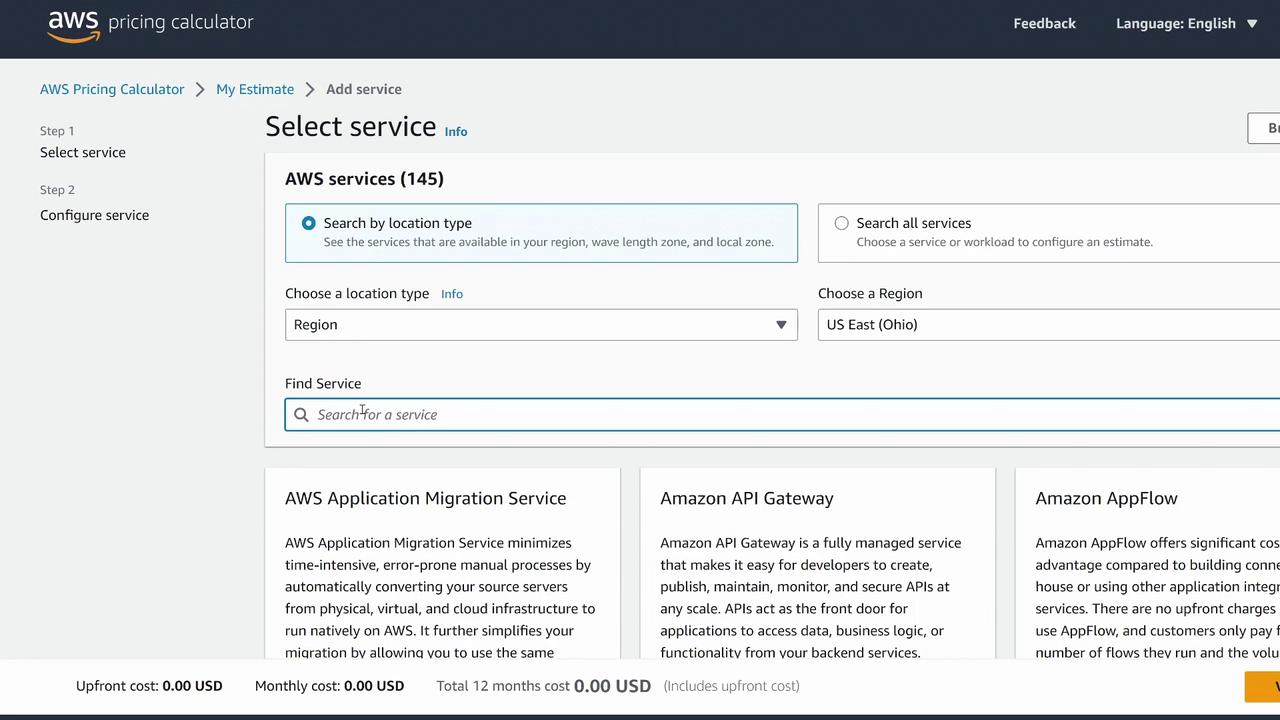Open the Amazon AppFlow card
Image resolution: width=1280 pixels, height=720 pixels.
(1147, 563)
